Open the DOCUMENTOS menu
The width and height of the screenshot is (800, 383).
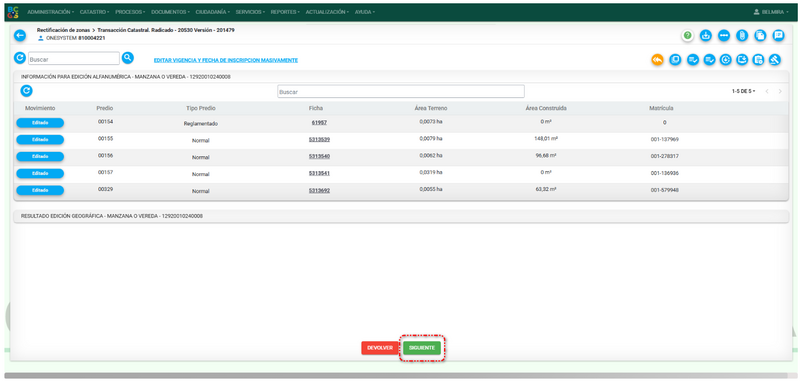170,12
